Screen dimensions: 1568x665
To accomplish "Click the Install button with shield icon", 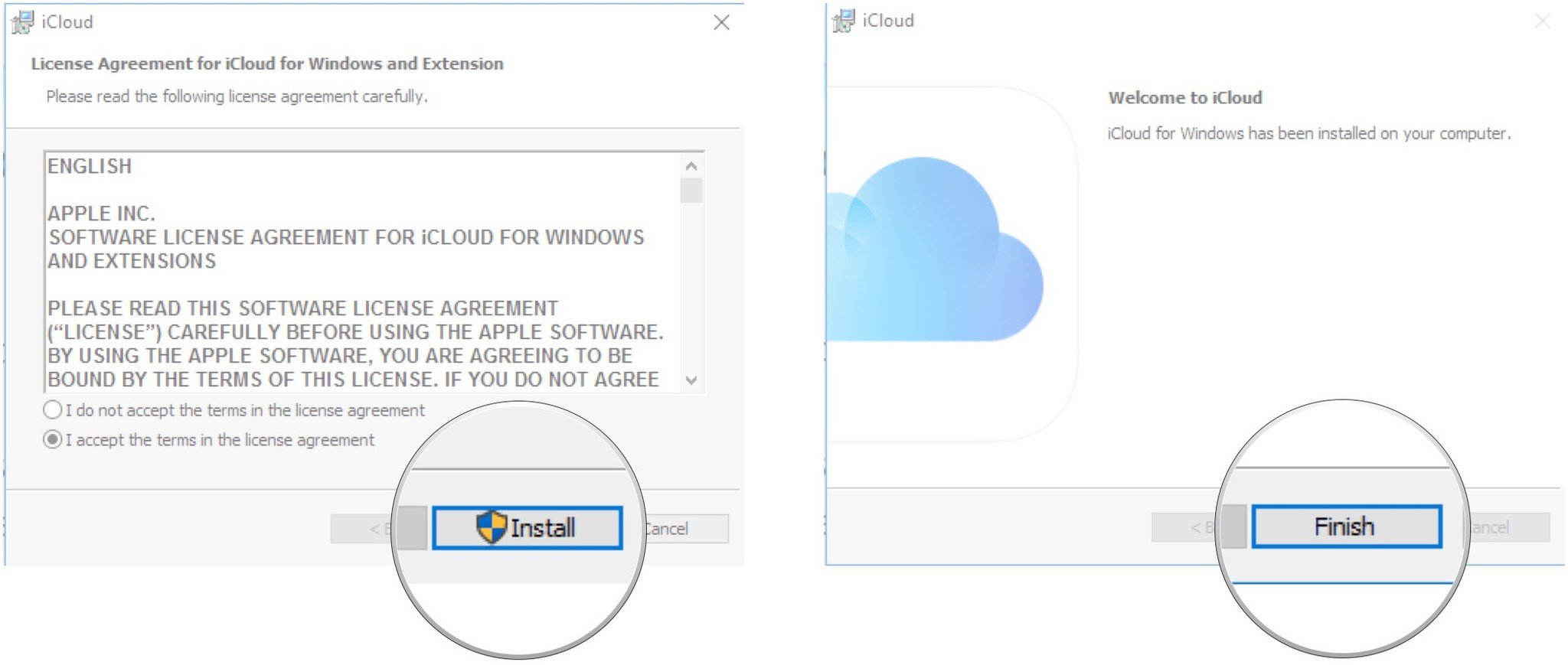I will [527, 527].
